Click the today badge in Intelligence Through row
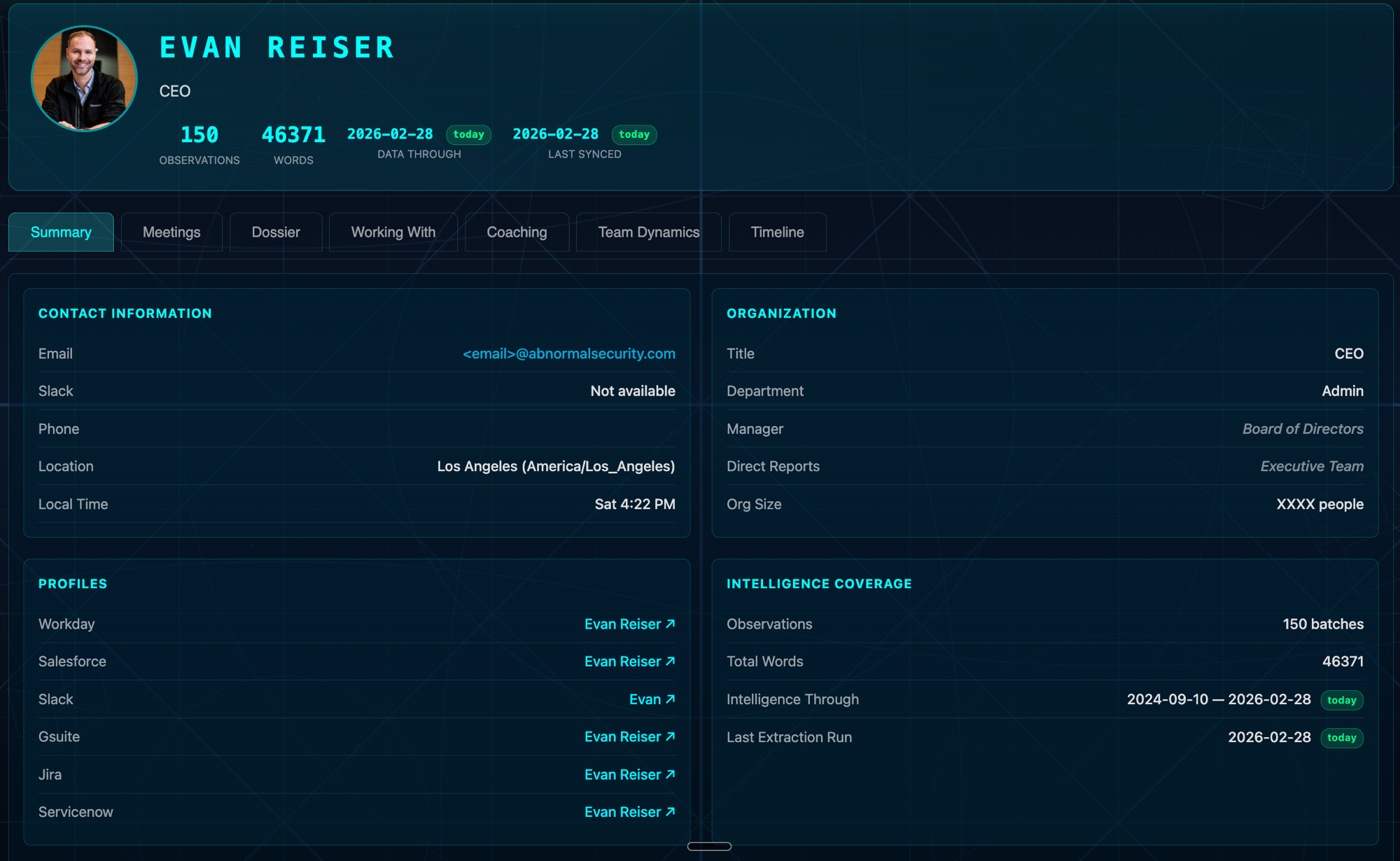Image resolution: width=1400 pixels, height=861 pixels. (x=1342, y=700)
